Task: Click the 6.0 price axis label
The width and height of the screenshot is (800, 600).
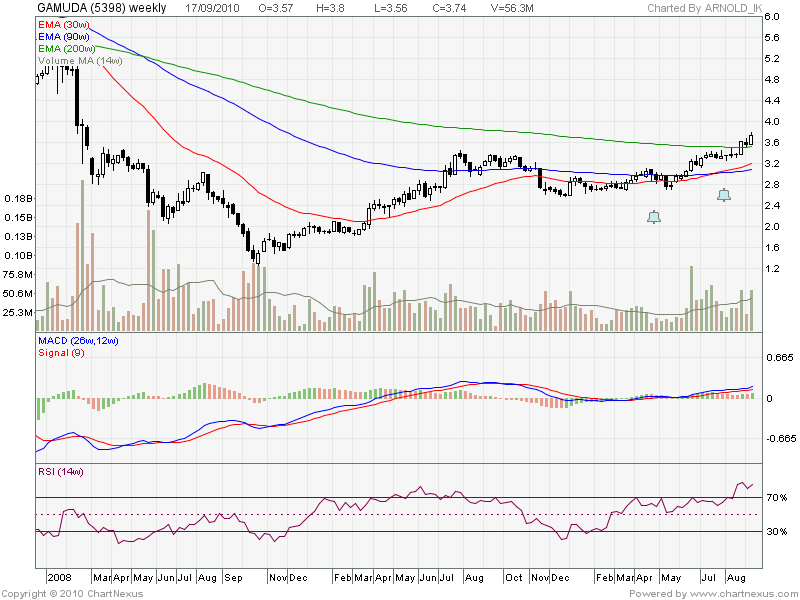Action: tap(772, 17)
